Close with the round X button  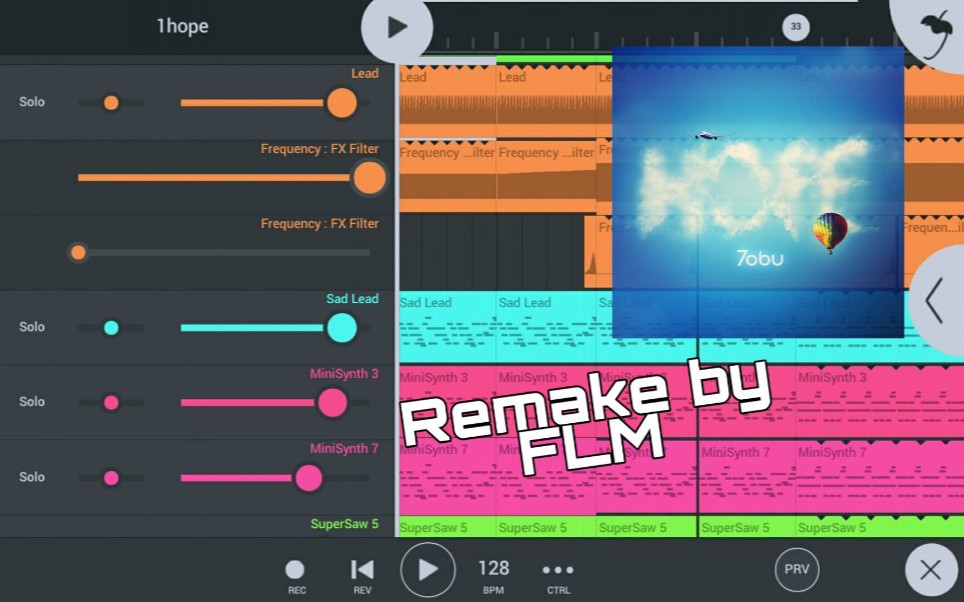[x=931, y=570]
